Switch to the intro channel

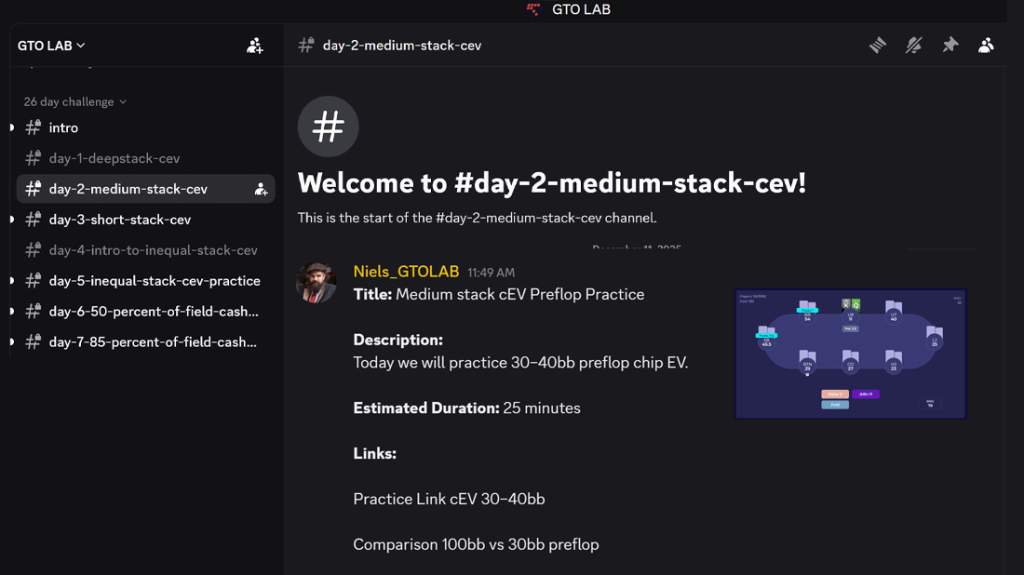[x=63, y=128]
